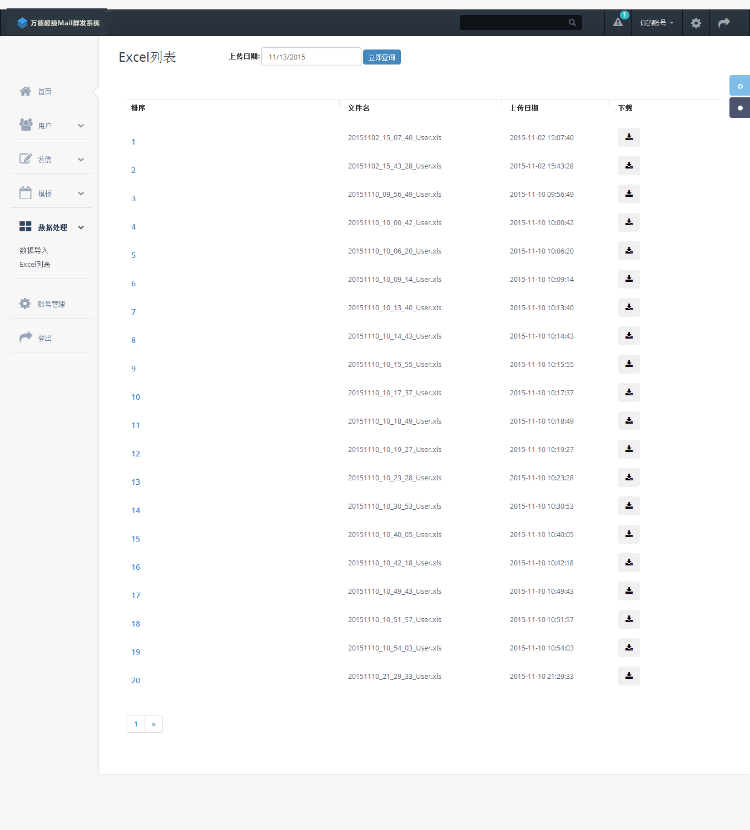Image resolution: width=750 pixels, height=830 pixels.
Task: Click download icon for row 20
Action: [x=629, y=676]
